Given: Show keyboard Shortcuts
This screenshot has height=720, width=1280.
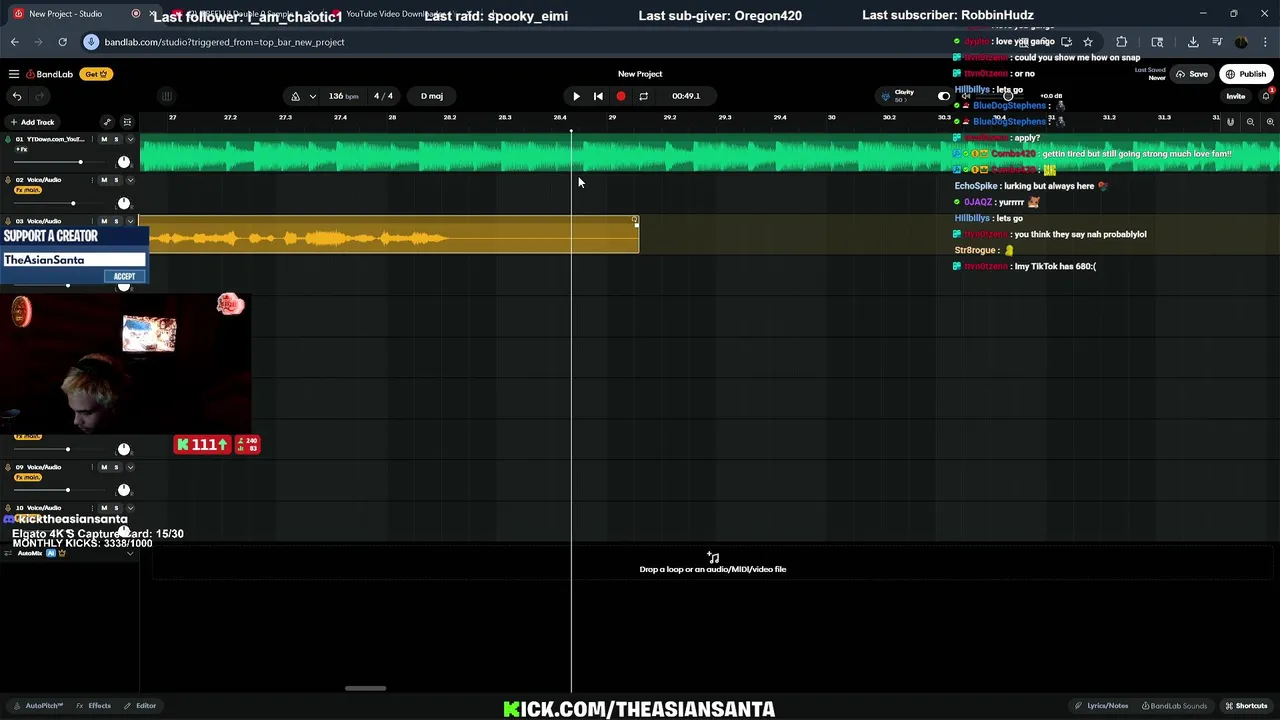Looking at the screenshot, I should 1247,706.
